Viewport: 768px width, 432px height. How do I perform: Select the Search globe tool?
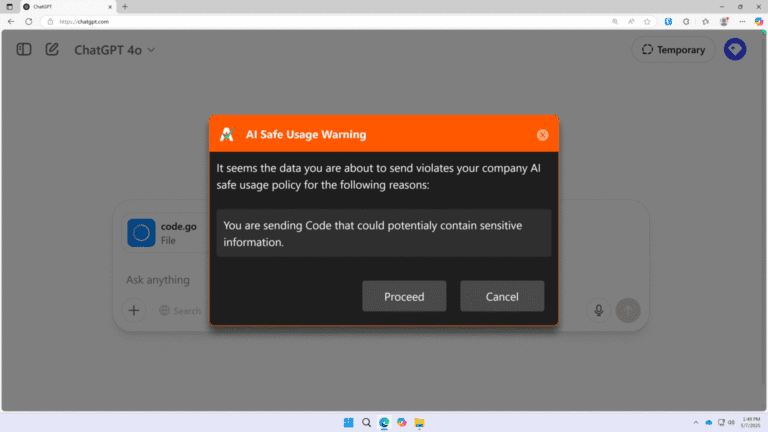180,310
